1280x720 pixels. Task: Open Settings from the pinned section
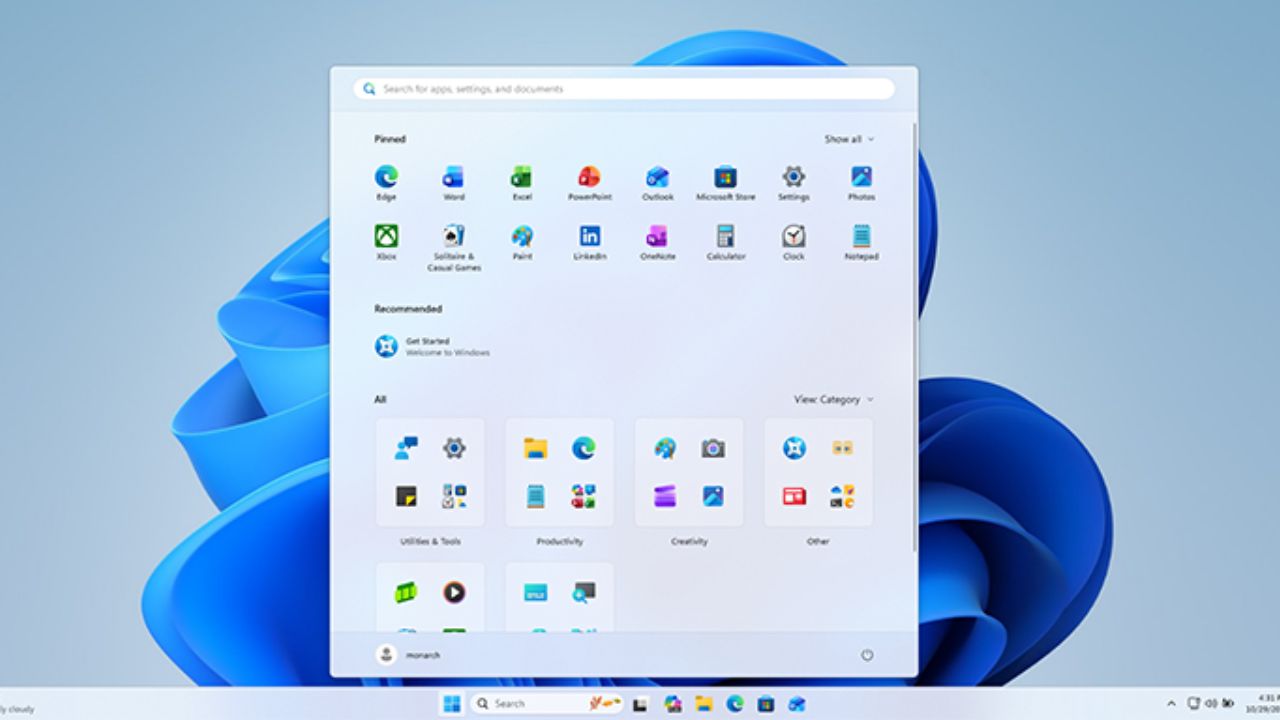pyautogui.click(x=794, y=178)
